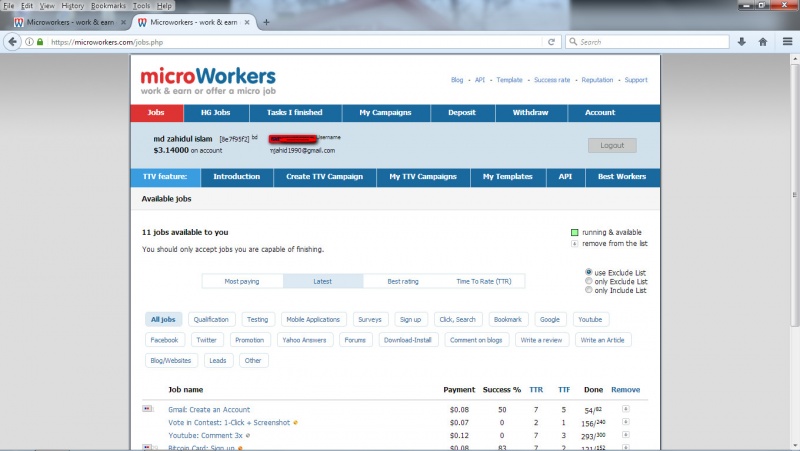Sort jobs by Best rating
The image size is (800, 451).
pyautogui.click(x=403, y=281)
